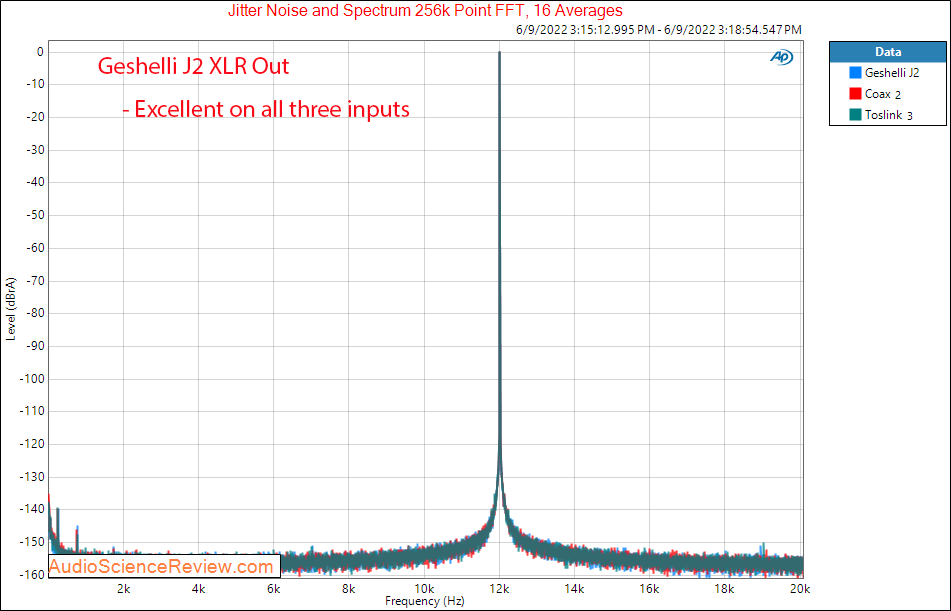Click the 16k frequency tick label
The height and width of the screenshot is (611, 951).
coord(650,589)
